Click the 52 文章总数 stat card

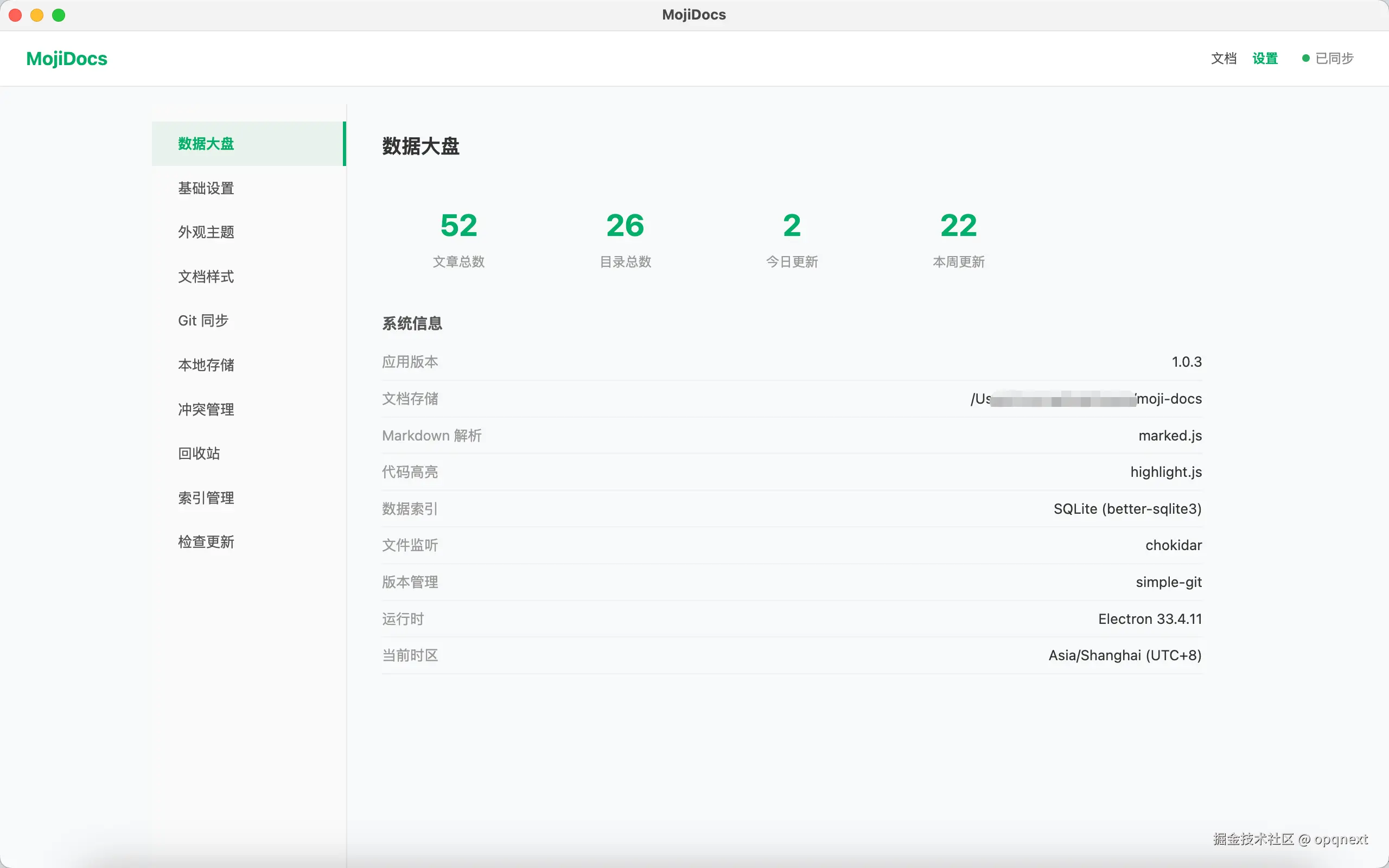[458, 238]
